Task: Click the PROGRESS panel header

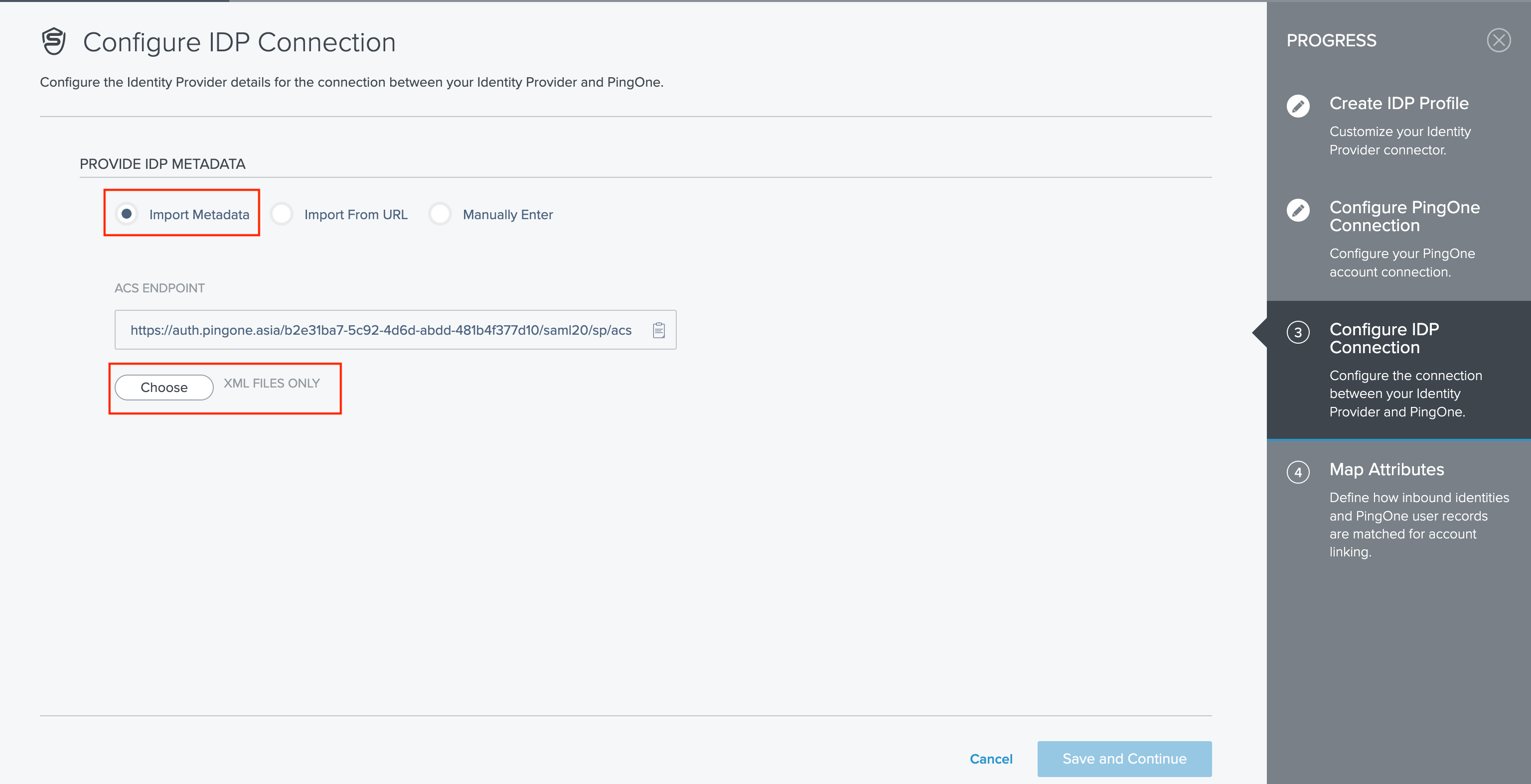Action: pos(1331,40)
